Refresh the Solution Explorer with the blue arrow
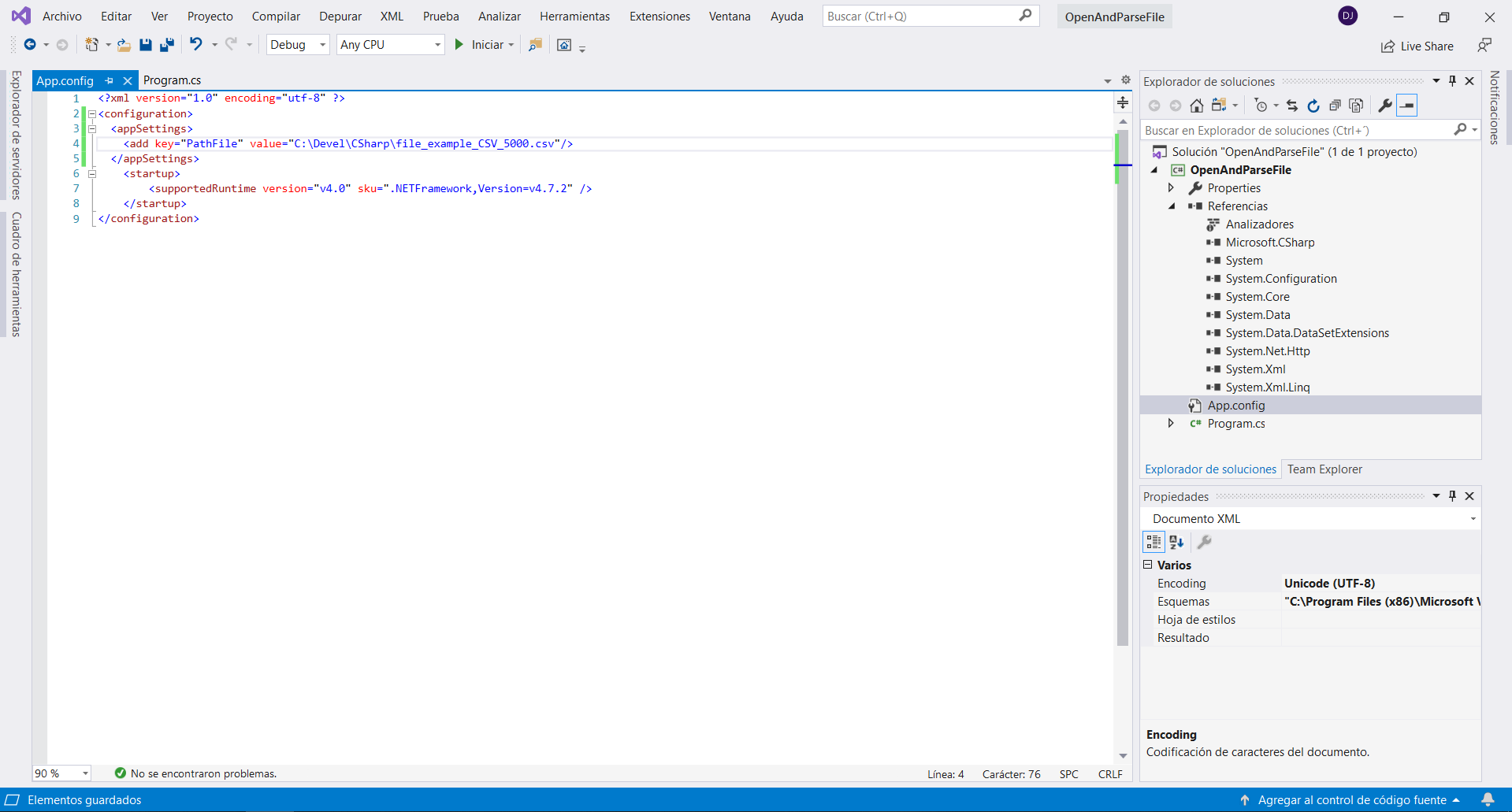Screen dimensions: 1512x812 pos(1313,106)
